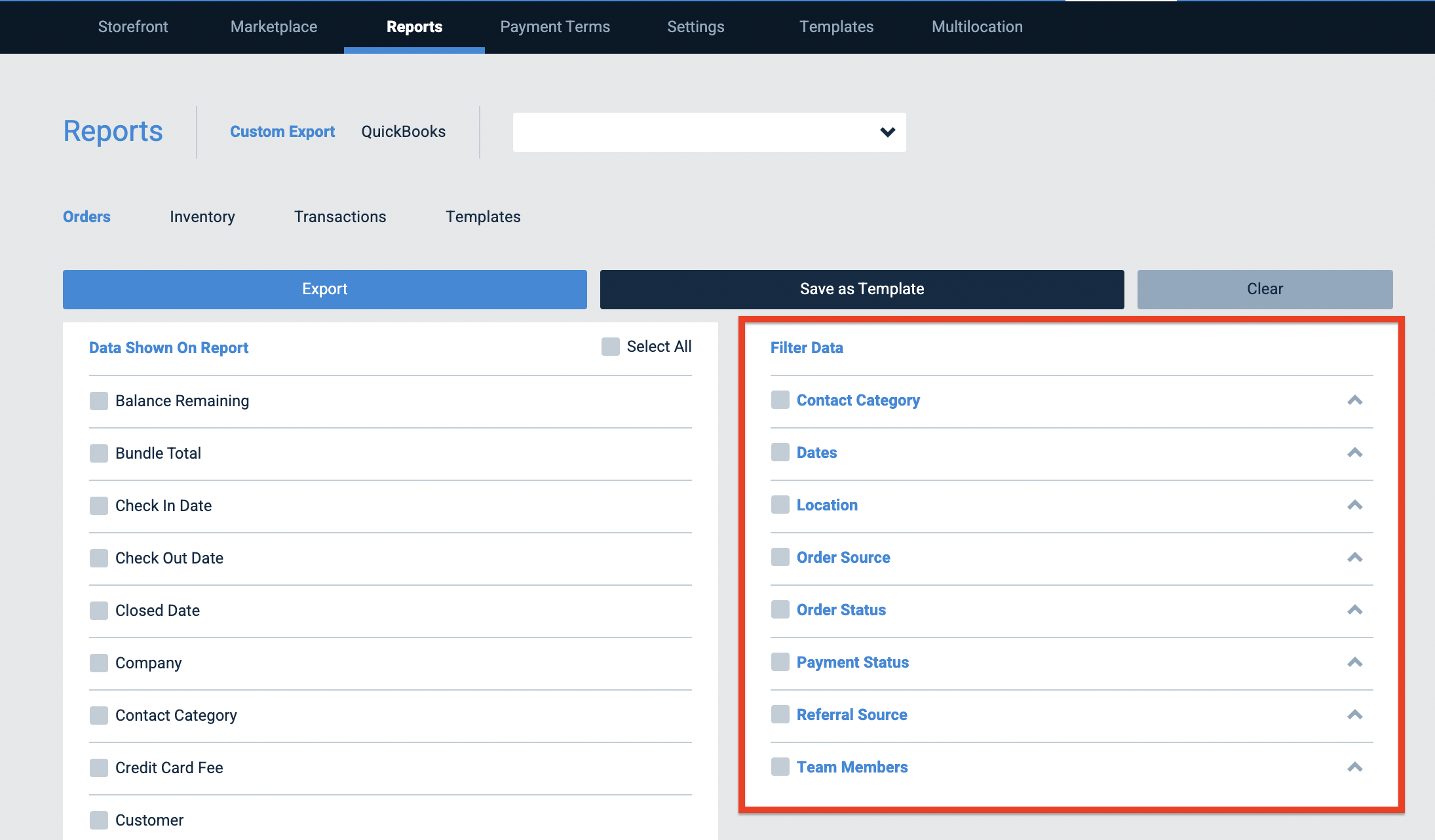Check the Select All checkbox

pyautogui.click(x=610, y=347)
